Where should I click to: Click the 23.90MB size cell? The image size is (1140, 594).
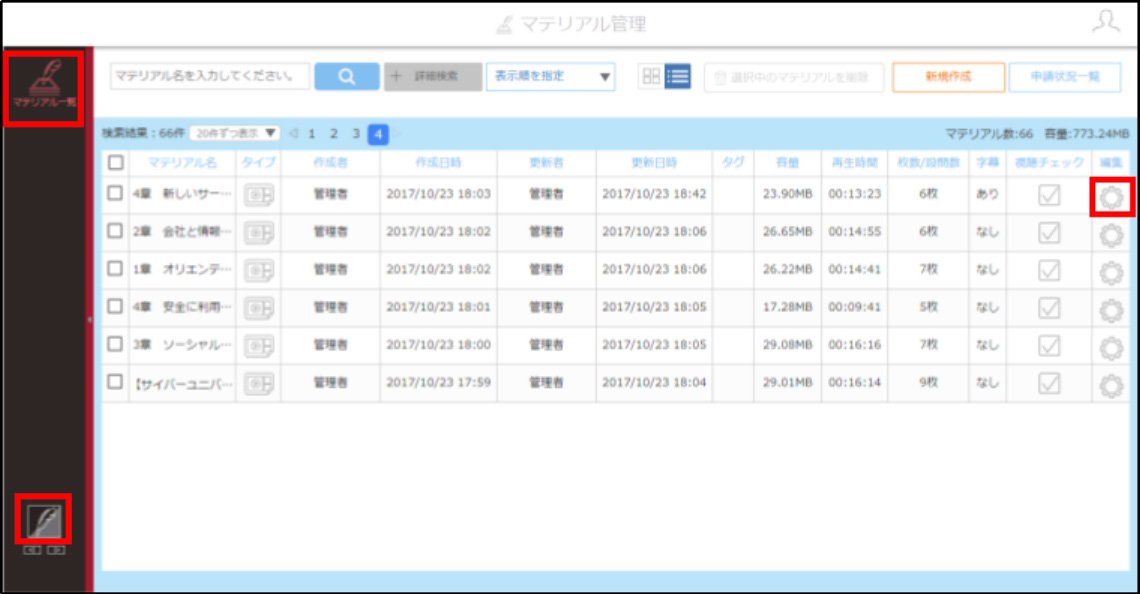coord(787,194)
